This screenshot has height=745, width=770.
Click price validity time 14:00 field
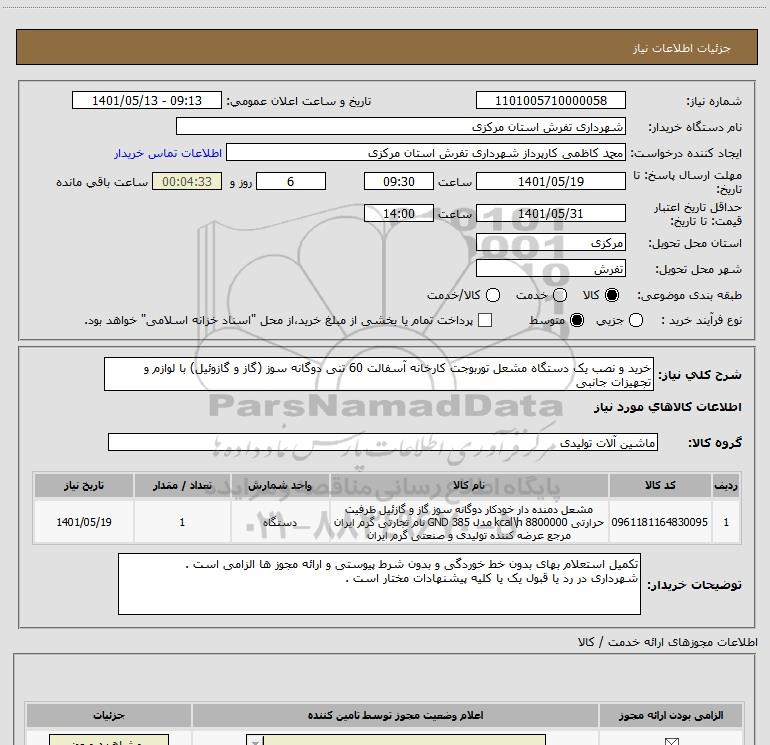point(399,213)
